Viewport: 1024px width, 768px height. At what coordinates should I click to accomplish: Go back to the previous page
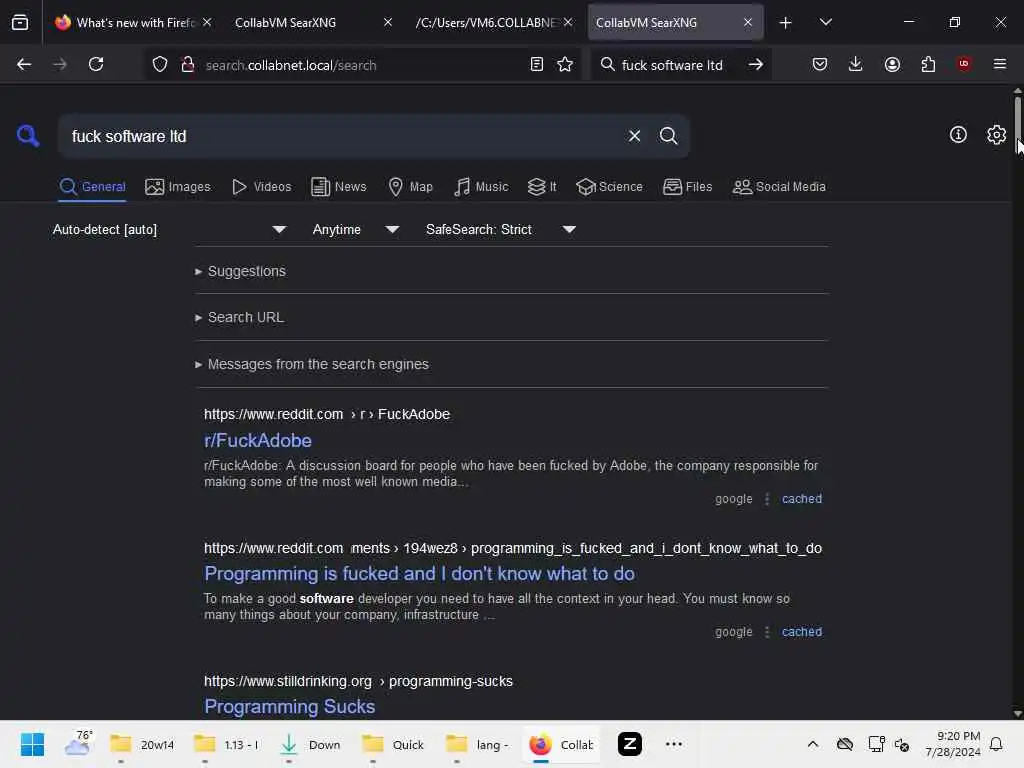(24, 65)
